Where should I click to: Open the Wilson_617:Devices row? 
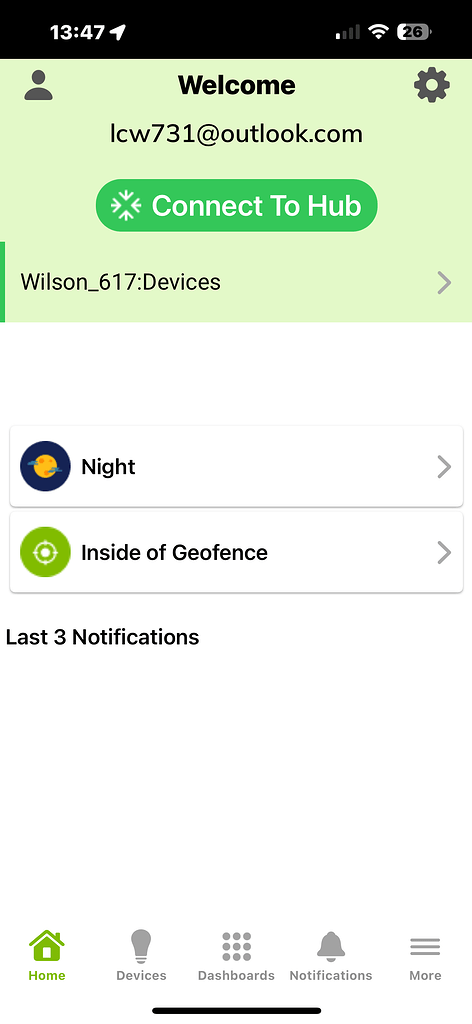coord(236,282)
